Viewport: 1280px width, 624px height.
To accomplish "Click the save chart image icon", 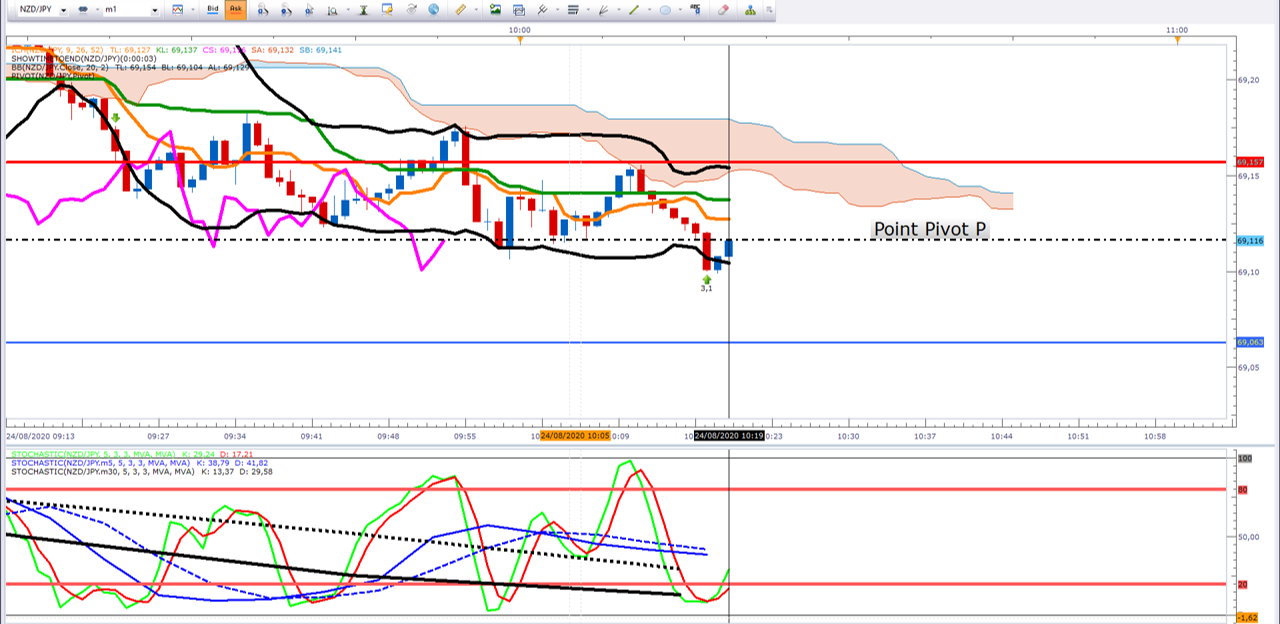I will point(495,9).
